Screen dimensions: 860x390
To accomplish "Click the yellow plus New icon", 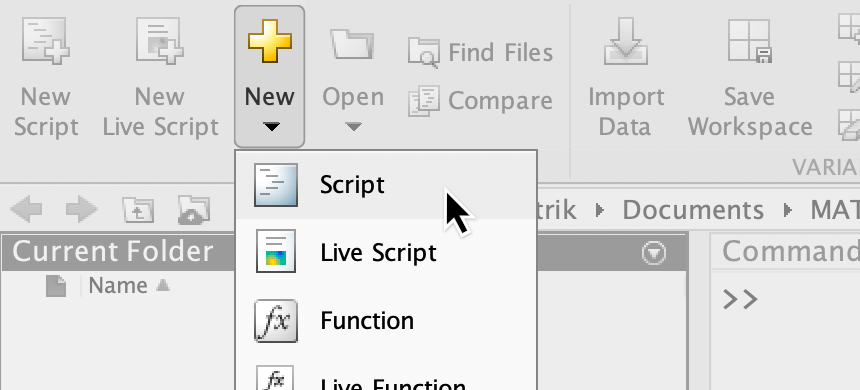I will 269,41.
